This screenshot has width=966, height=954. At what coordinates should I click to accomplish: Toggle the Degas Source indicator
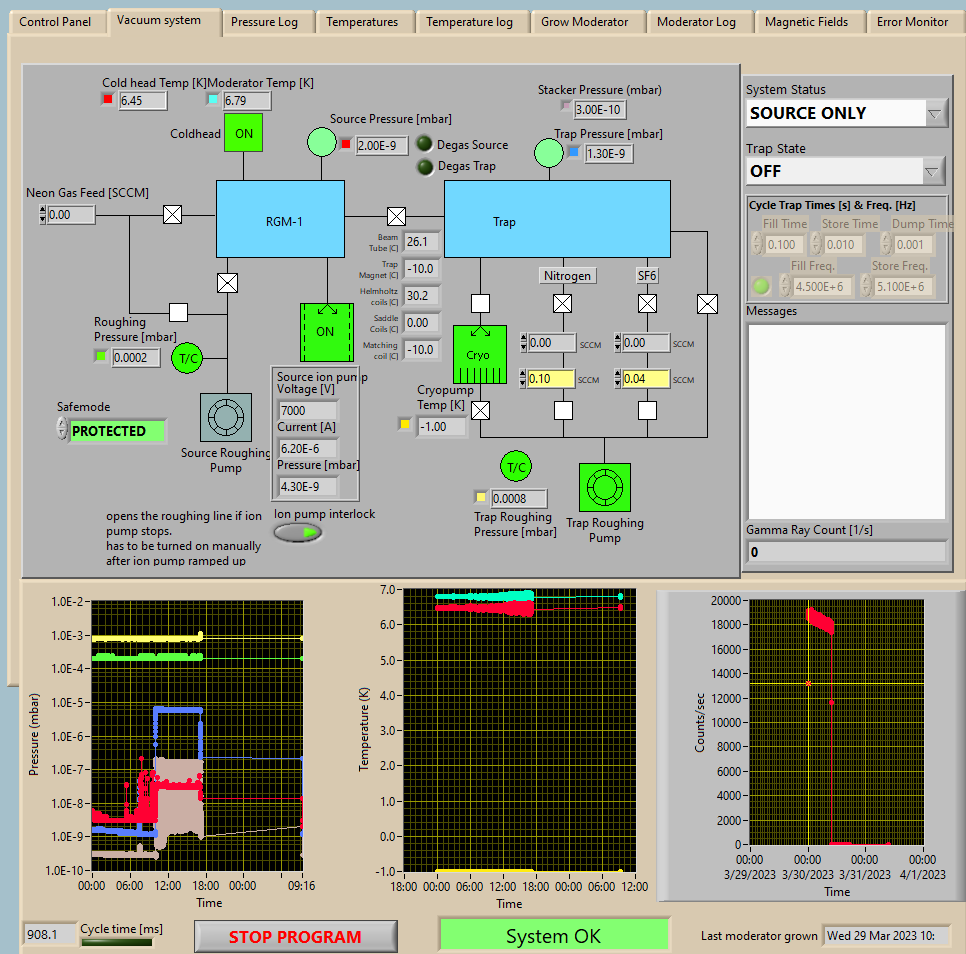coord(424,145)
